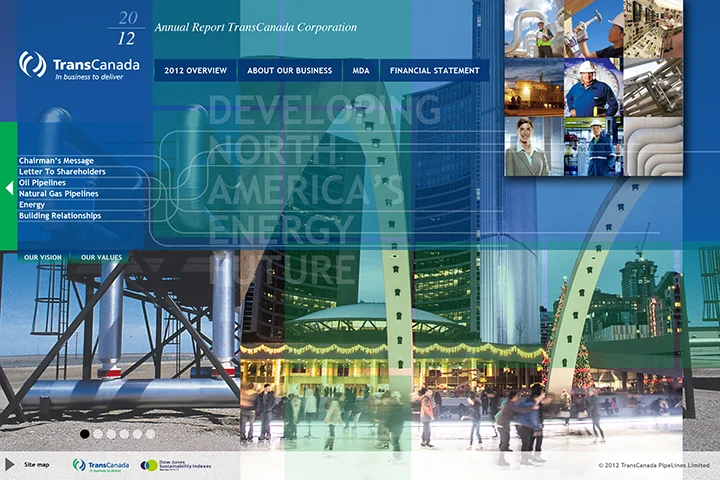Switch to the Our Values tab

coord(101,257)
